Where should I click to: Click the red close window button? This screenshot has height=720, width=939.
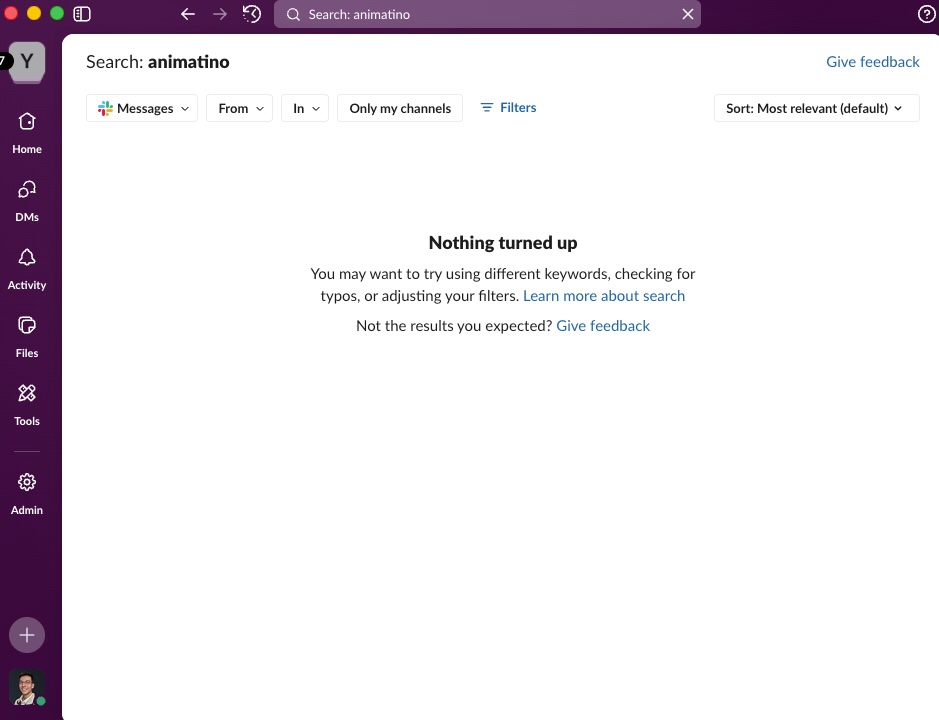[10, 13]
